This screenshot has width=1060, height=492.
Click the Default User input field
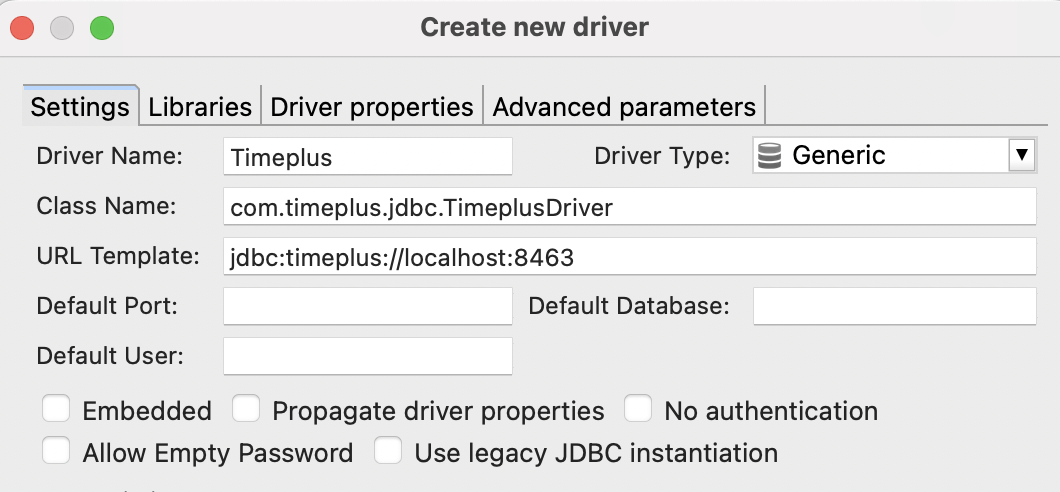[368, 356]
